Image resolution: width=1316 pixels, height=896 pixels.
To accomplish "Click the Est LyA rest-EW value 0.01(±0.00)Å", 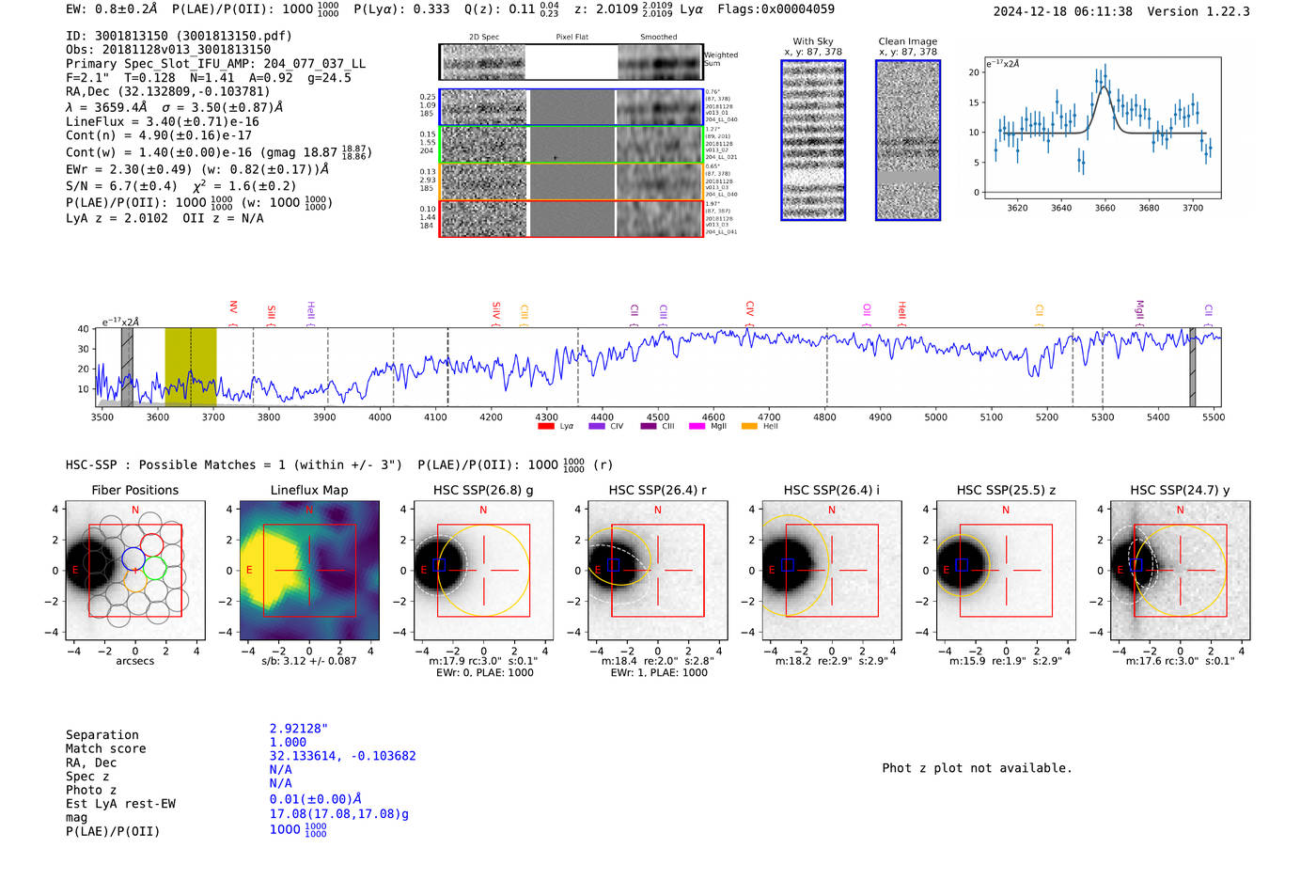I will pos(316,799).
